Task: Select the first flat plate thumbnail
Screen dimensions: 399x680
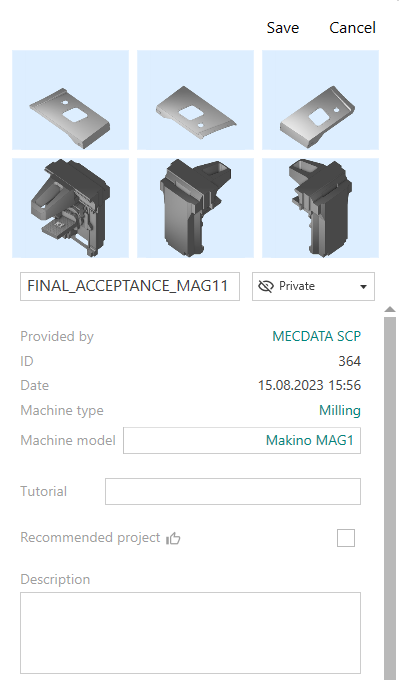Action: pyautogui.click(x=70, y=100)
